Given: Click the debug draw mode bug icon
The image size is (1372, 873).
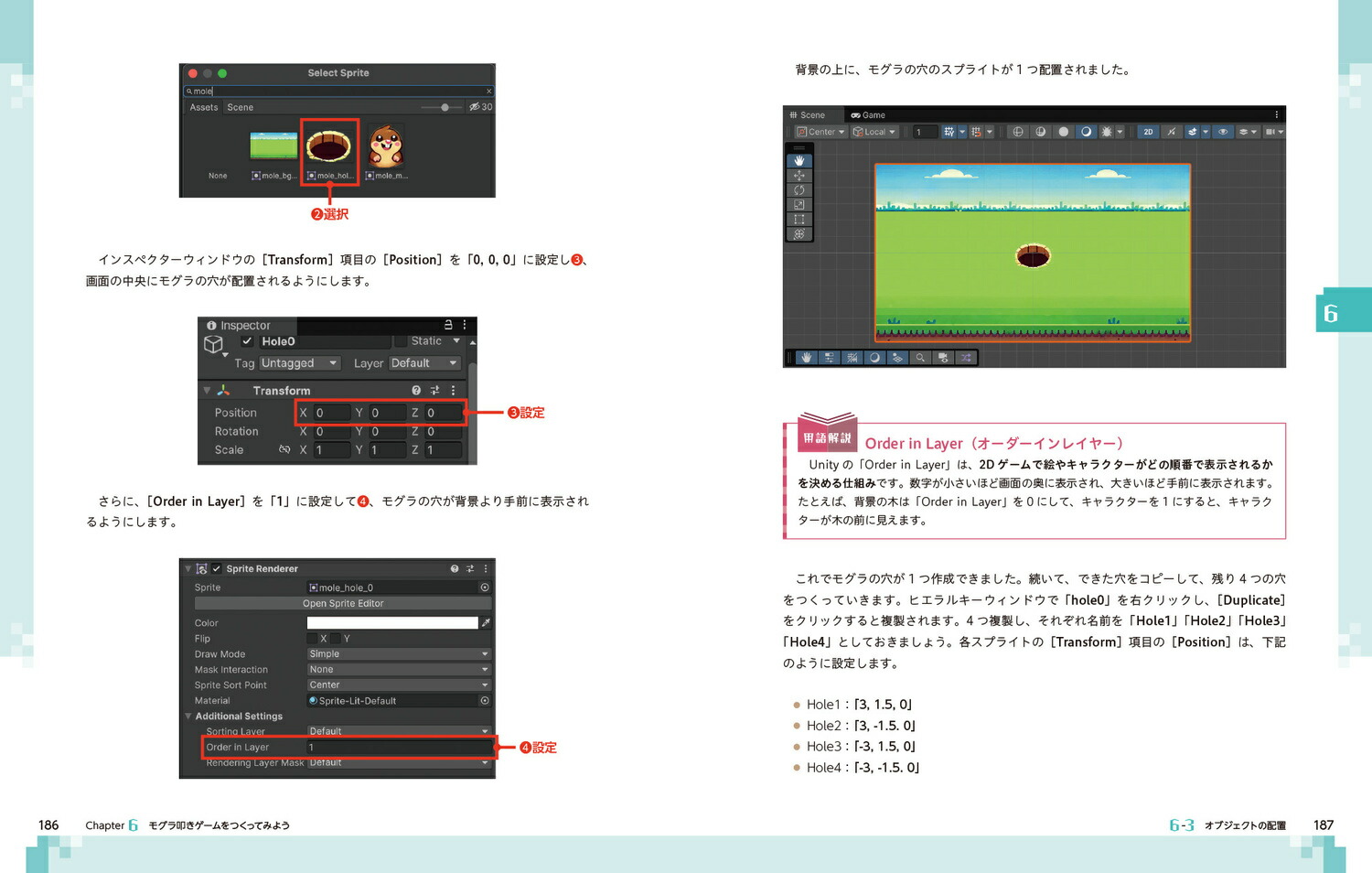Looking at the screenshot, I should 1107,132.
